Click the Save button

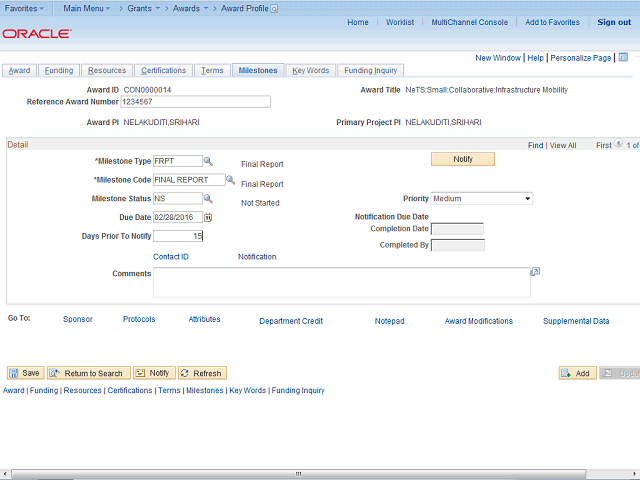point(25,373)
